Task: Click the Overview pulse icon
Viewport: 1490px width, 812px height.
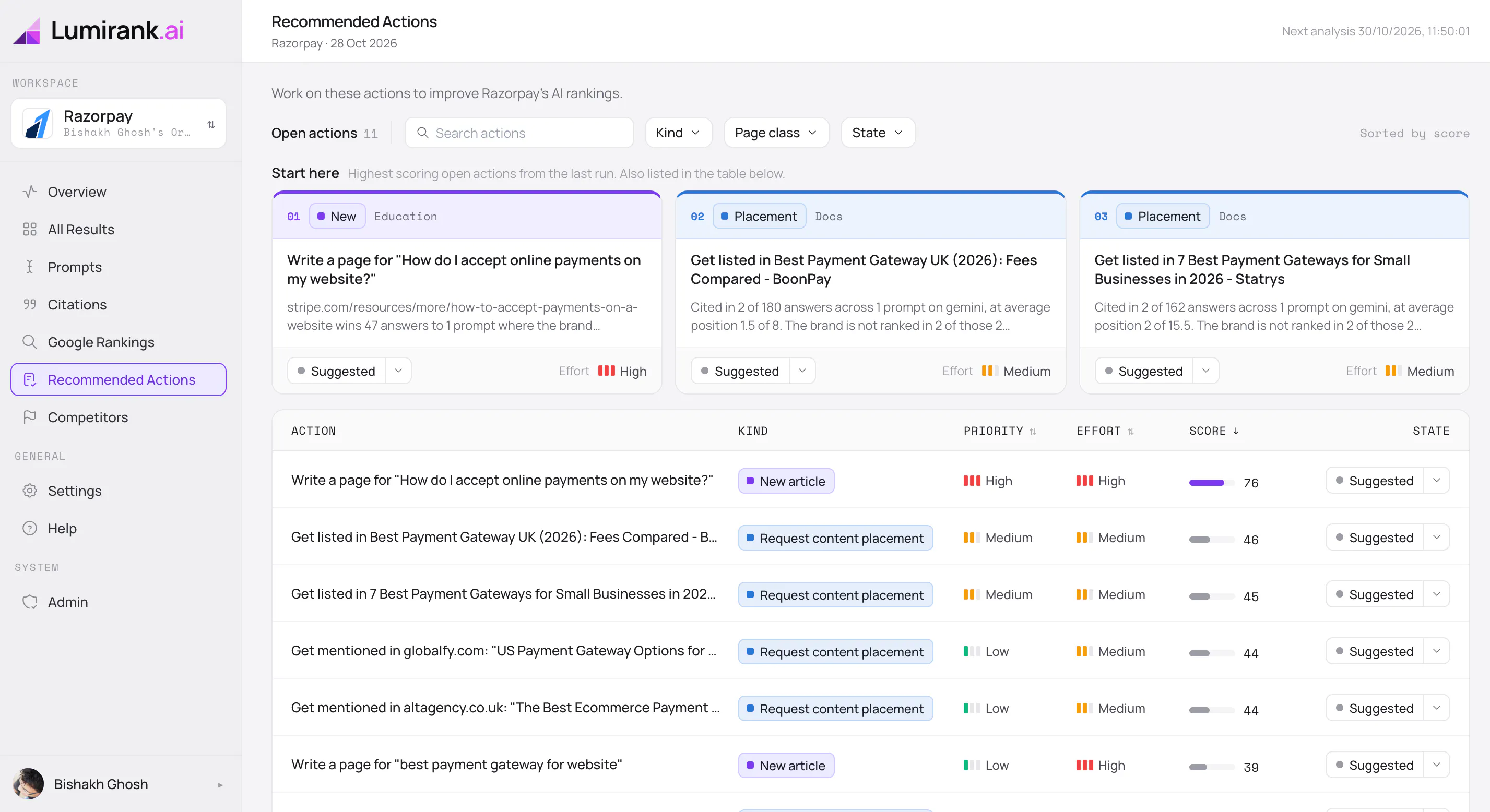Action: click(30, 192)
